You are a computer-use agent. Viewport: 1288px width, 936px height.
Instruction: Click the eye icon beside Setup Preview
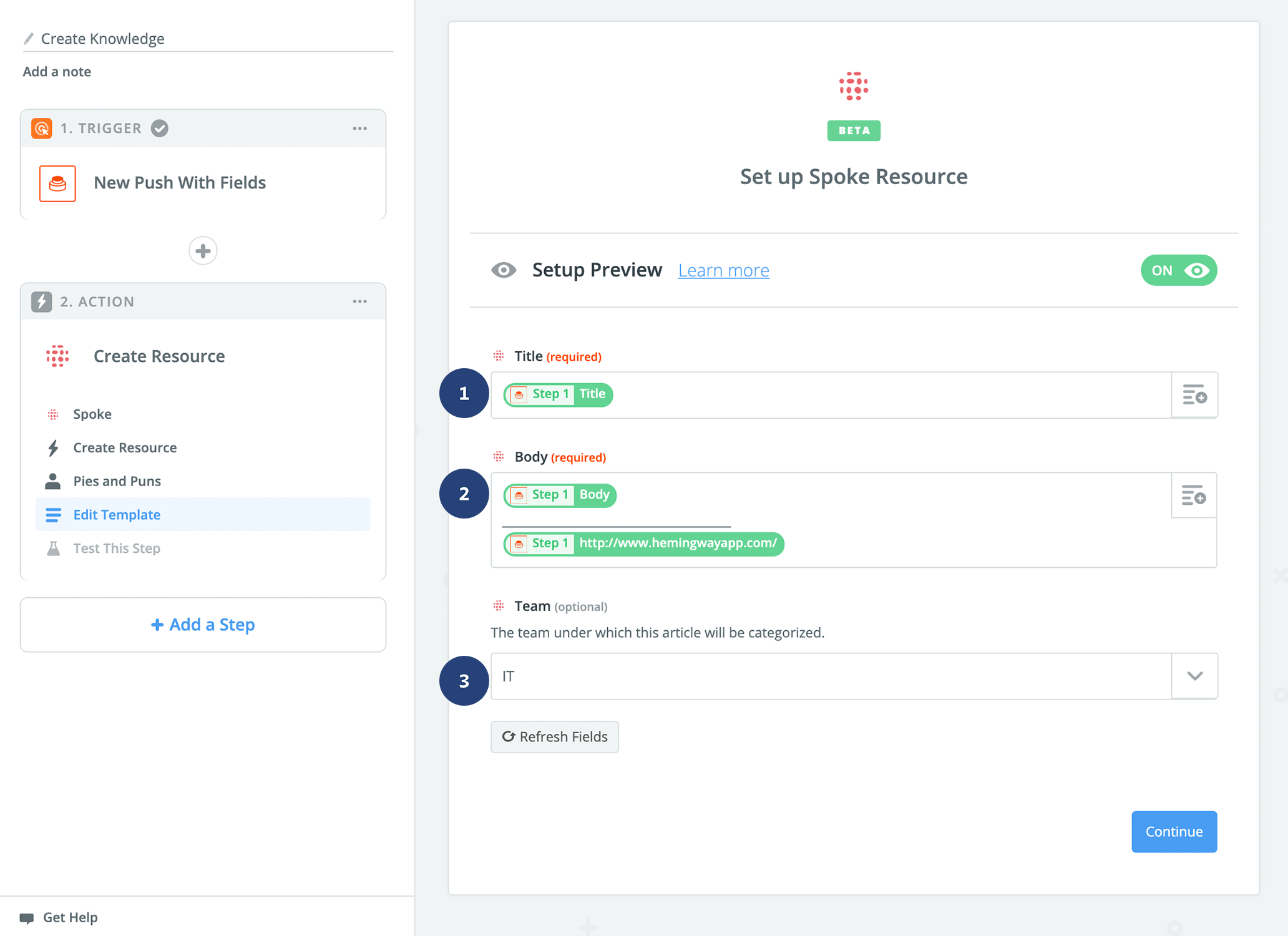click(504, 270)
